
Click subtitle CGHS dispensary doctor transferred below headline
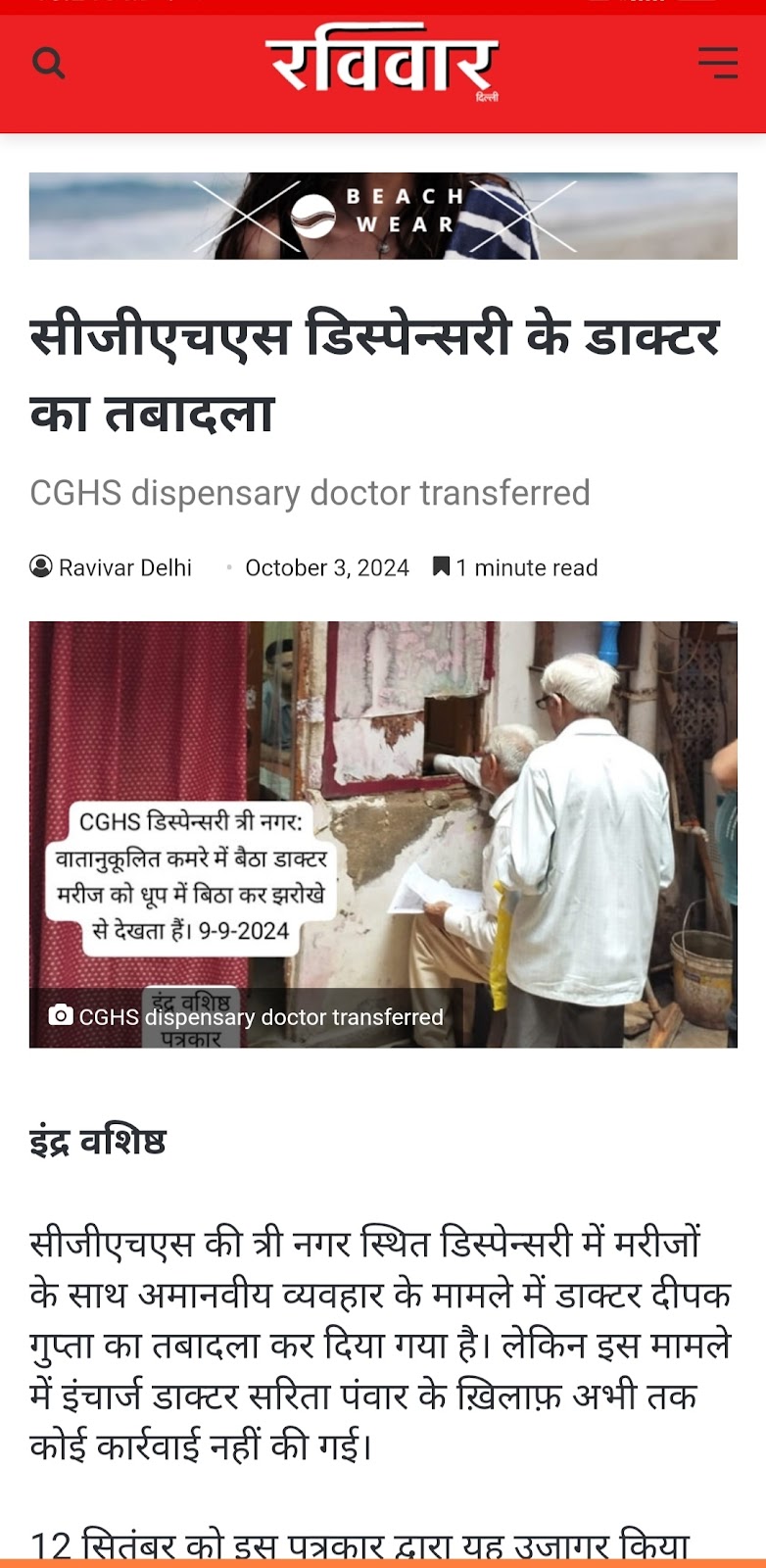coord(310,493)
